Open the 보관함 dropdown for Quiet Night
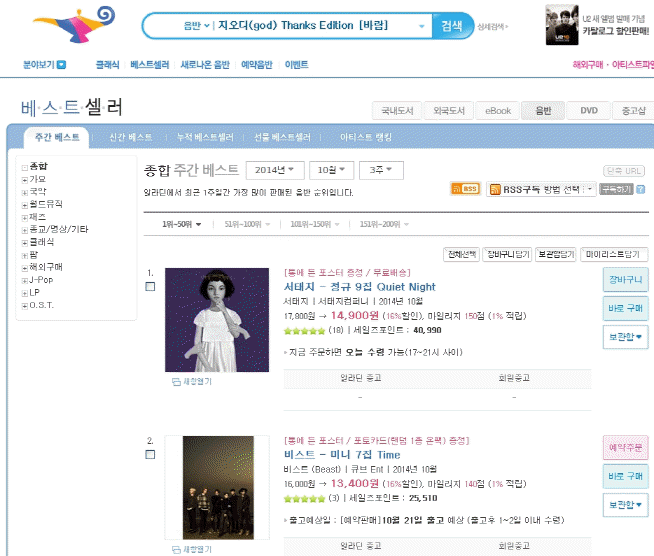This screenshot has height=556, width=654. pos(626,337)
